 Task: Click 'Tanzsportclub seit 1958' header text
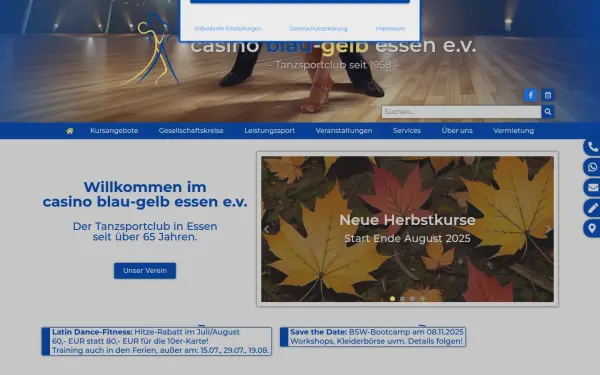click(333, 65)
